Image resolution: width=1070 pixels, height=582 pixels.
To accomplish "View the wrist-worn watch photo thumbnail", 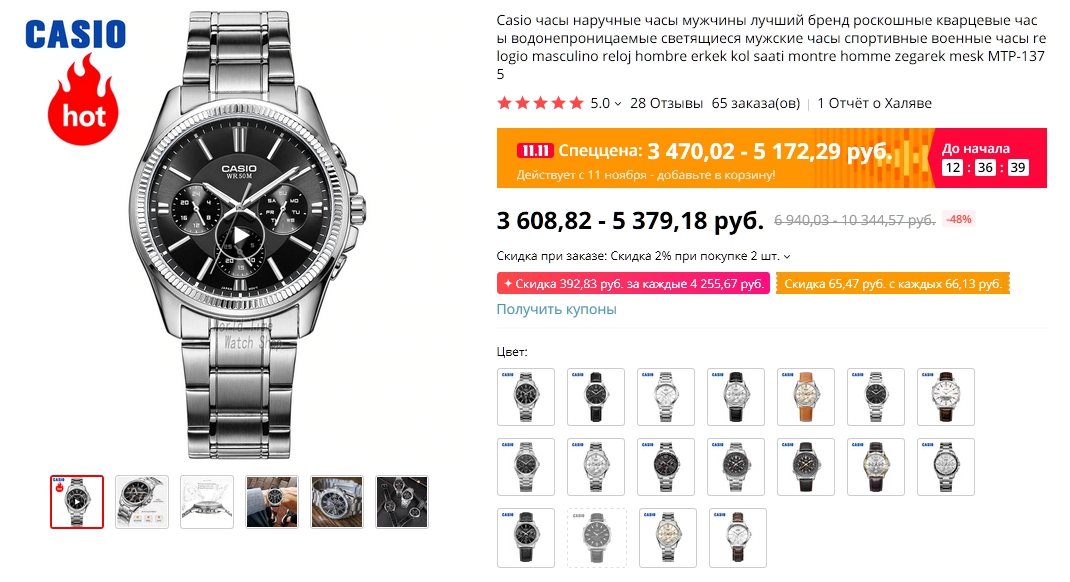I will click(272, 501).
